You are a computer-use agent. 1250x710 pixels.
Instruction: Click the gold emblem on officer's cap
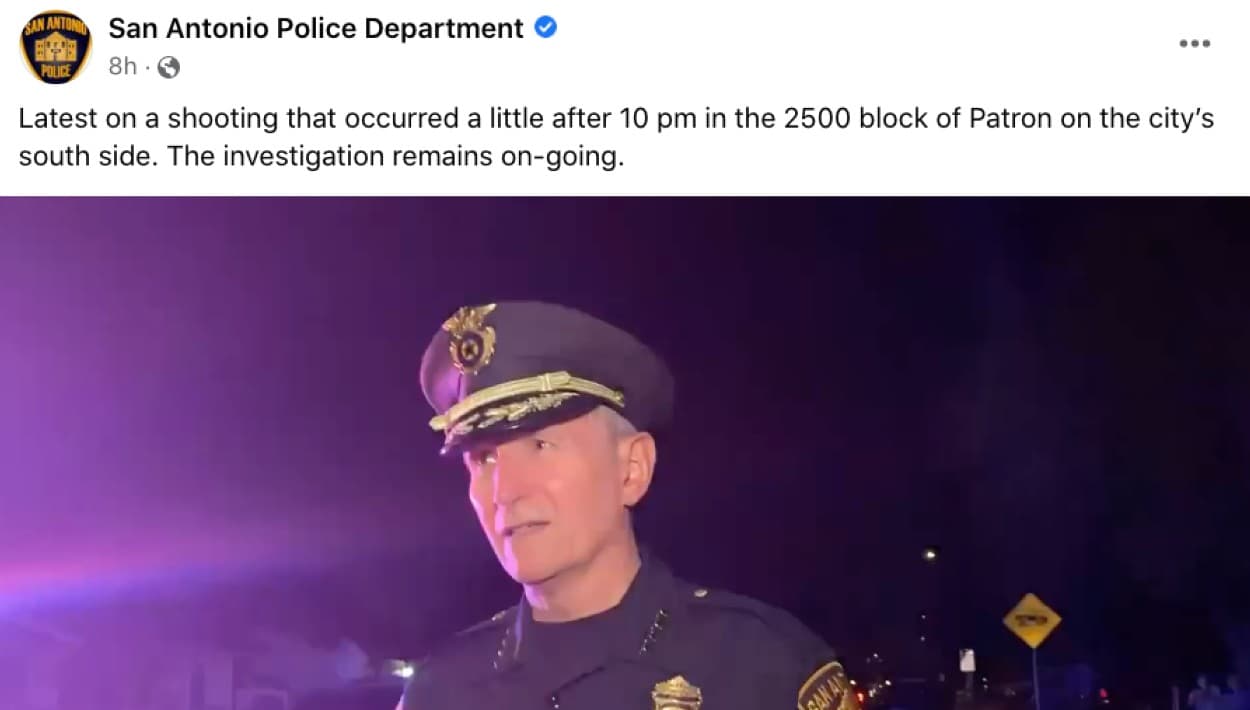pos(469,337)
